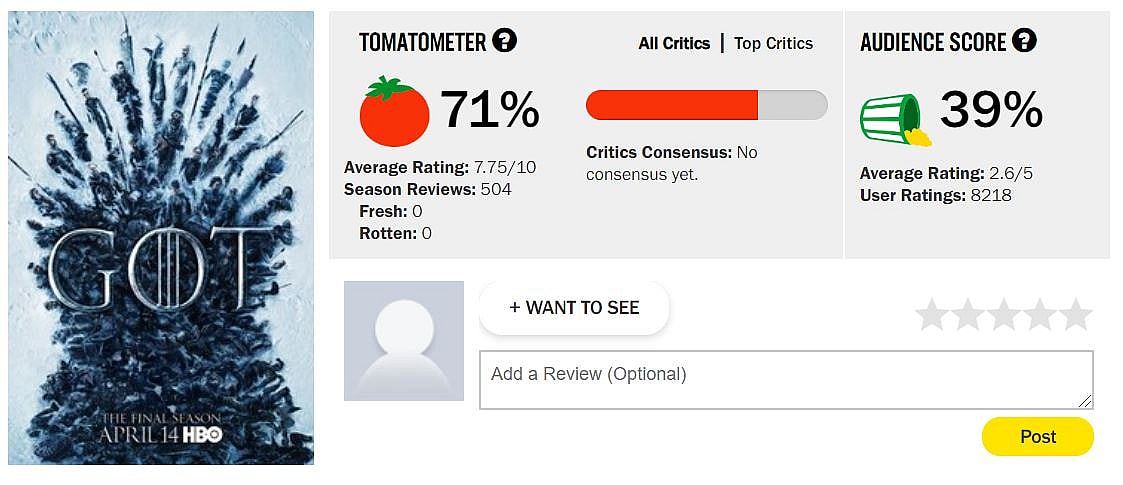Click the blank user avatar placeholder

[x=404, y=341]
